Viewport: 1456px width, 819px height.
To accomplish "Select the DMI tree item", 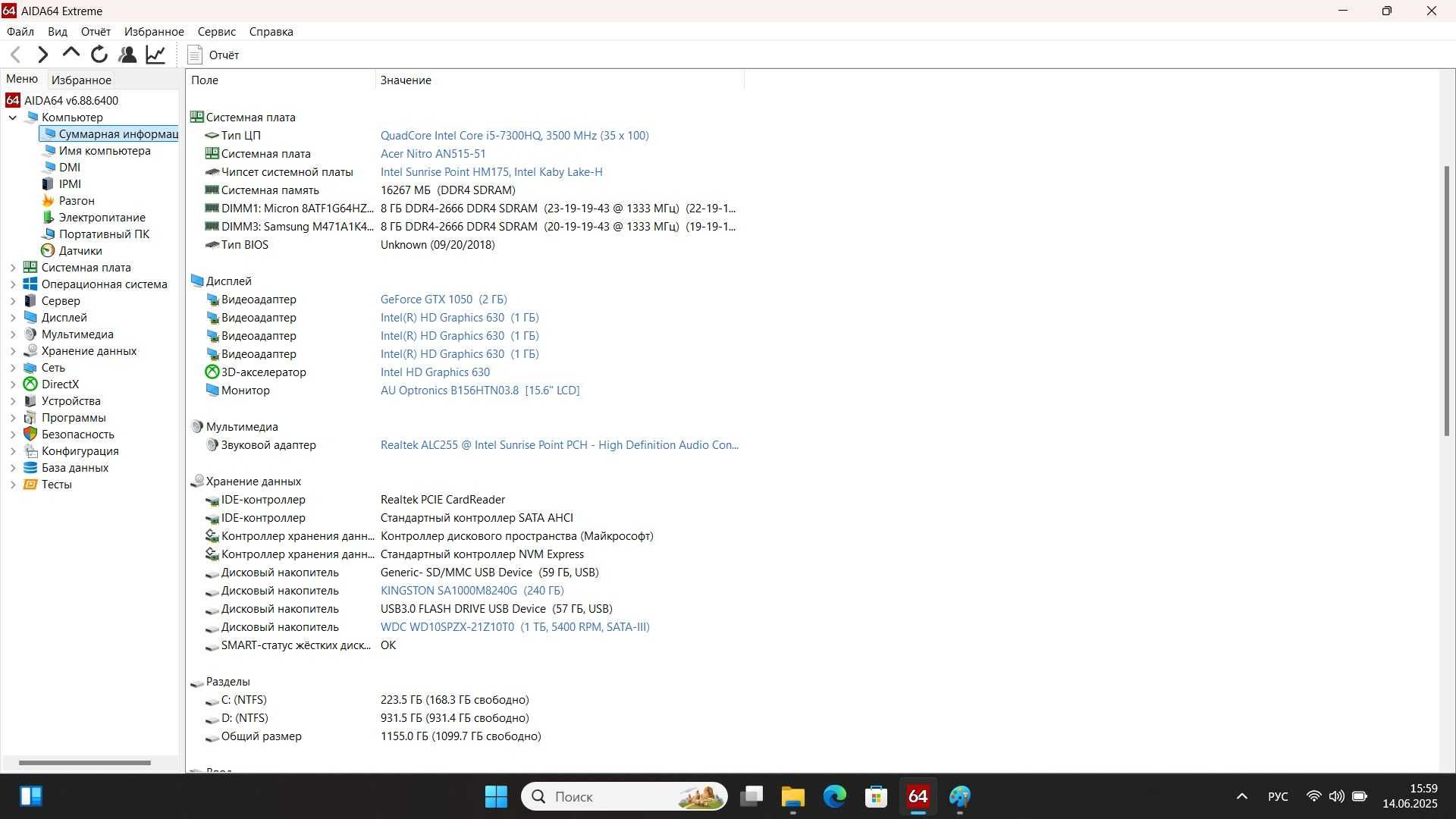I will click(61, 167).
